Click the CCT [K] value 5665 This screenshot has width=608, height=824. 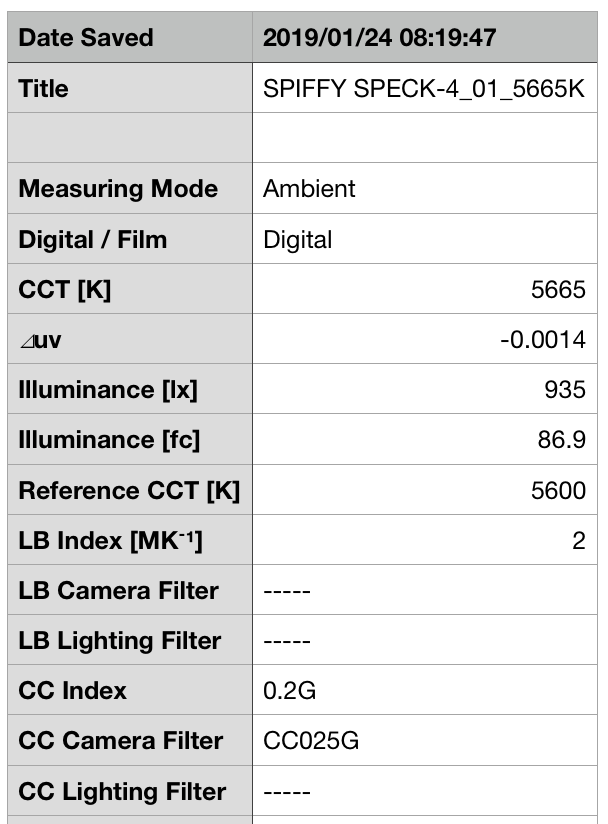558,289
